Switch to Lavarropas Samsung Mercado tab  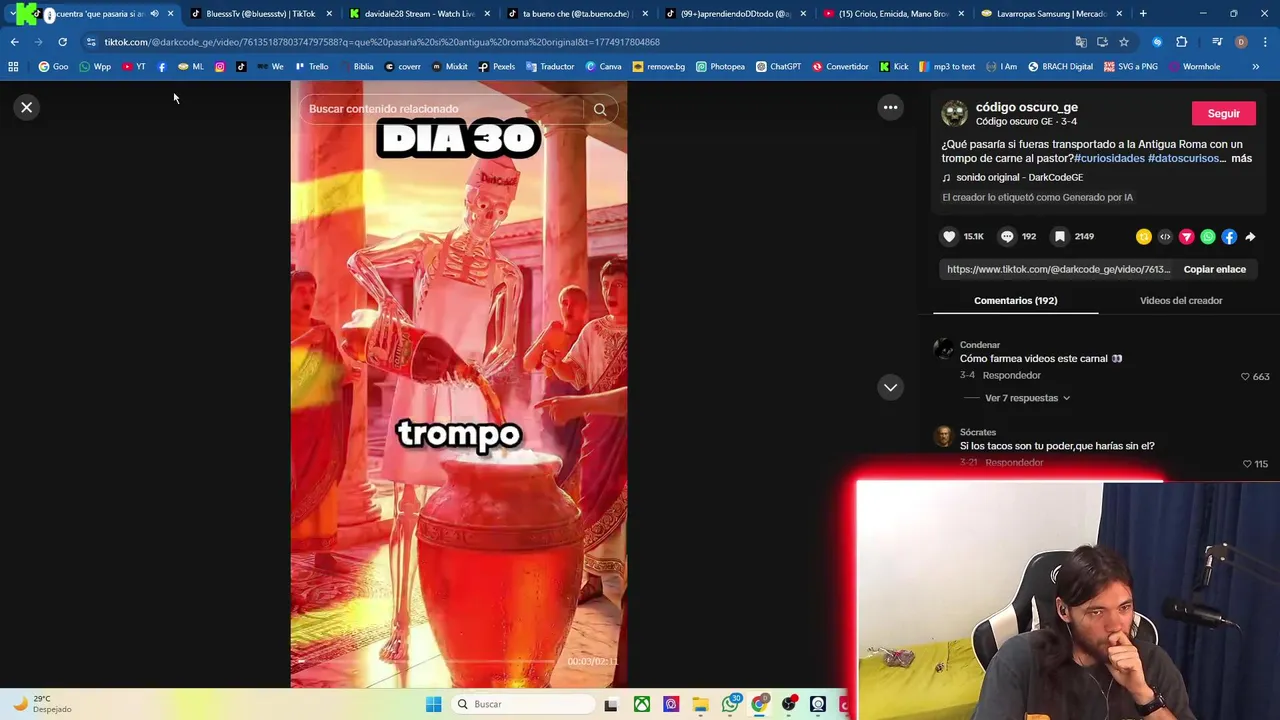click(x=1053, y=14)
